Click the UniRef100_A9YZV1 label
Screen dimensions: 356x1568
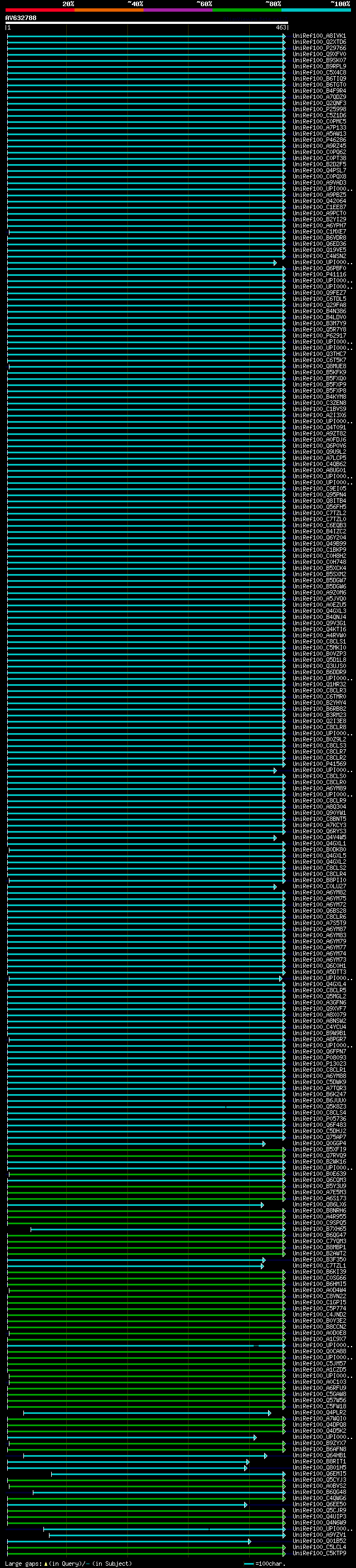319,1535
